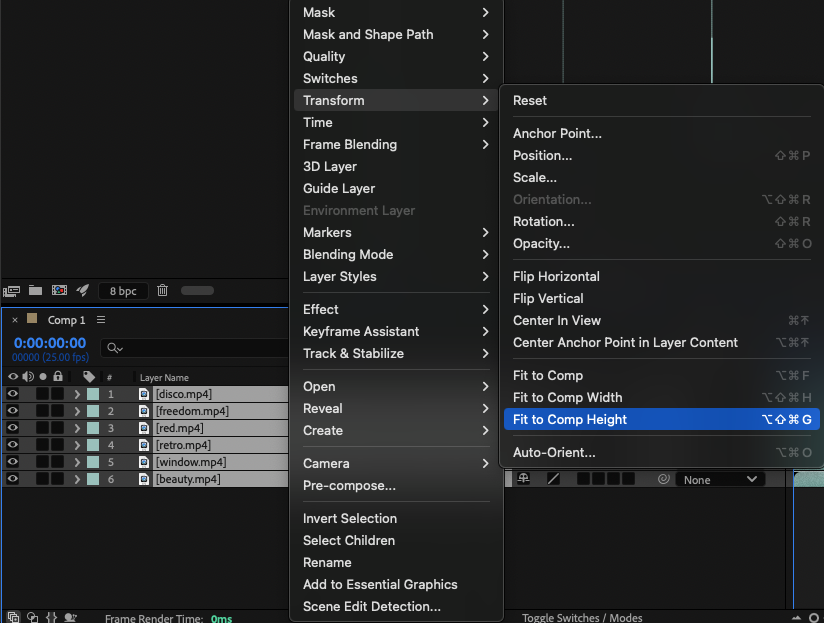Choose Flip Horizontal in Transform submenu
824x623 pixels.
[662, 276]
